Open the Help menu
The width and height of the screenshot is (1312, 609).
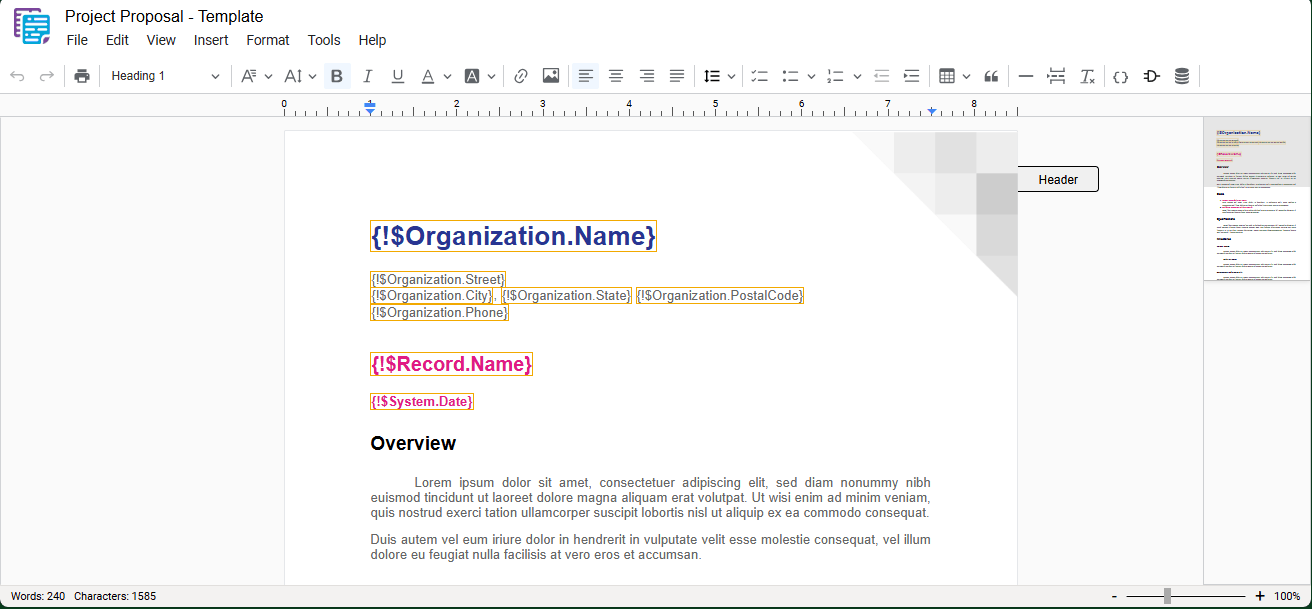(372, 40)
